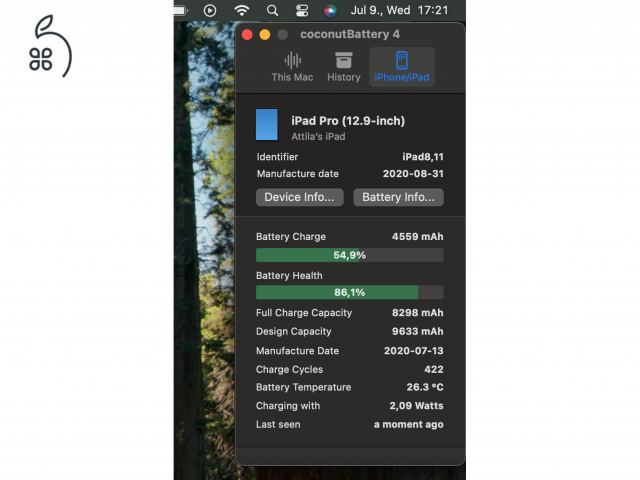Click the Attila's iPad device name

pos(318,137)
